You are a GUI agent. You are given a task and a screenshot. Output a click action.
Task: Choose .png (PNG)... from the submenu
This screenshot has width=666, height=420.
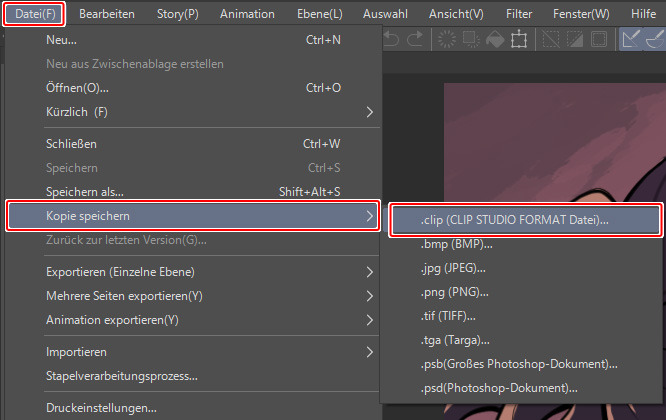[x=455, y=292]
